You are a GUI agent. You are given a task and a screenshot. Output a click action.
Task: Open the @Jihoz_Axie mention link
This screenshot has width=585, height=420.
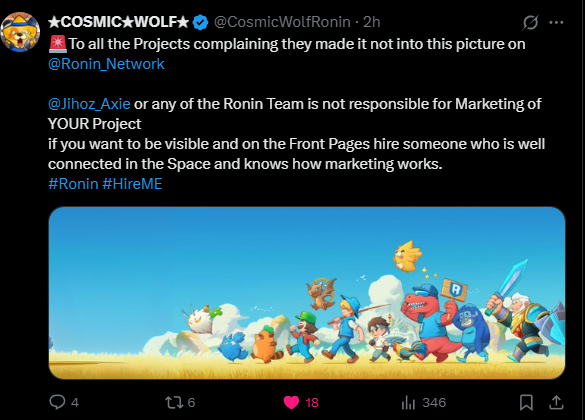coord(89,104)
